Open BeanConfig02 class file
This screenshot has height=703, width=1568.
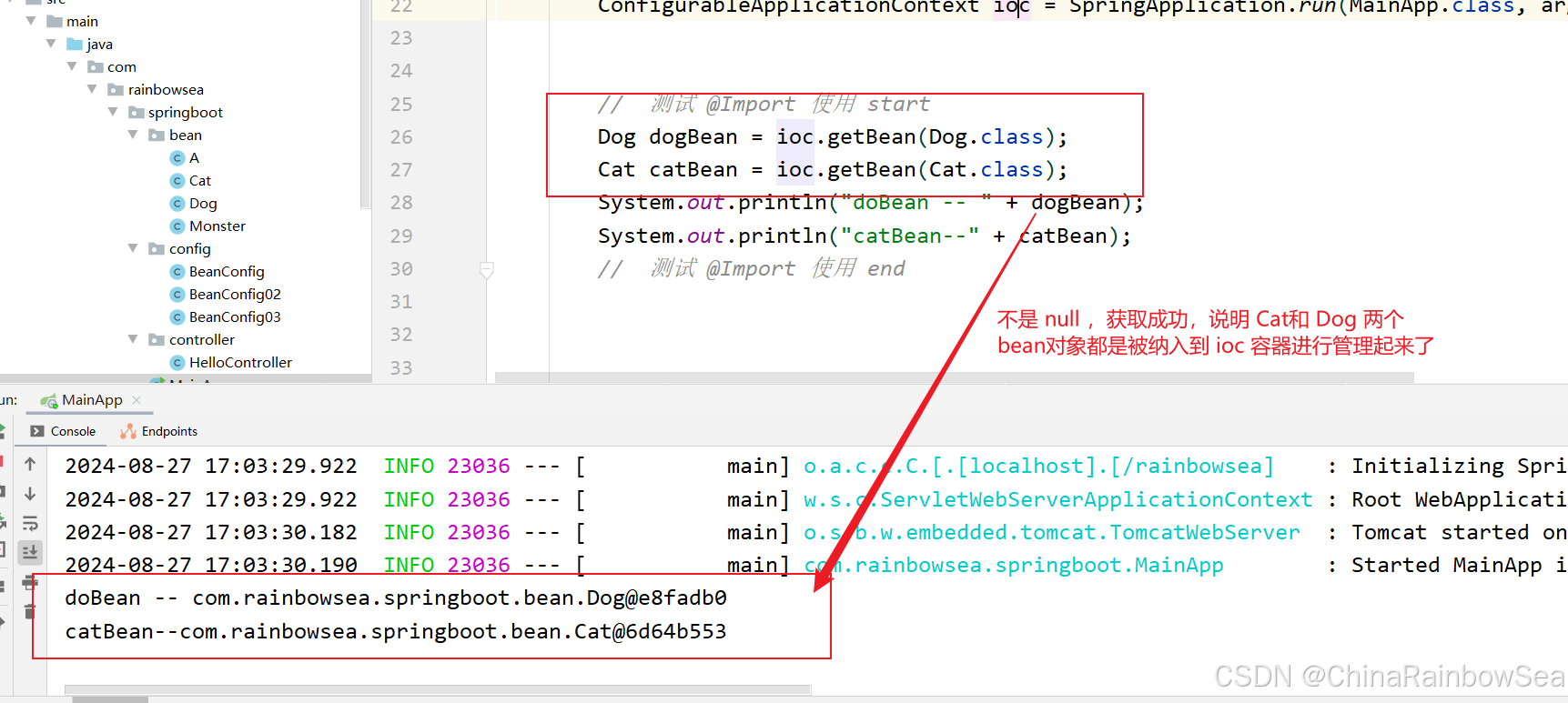(x=235, y=294)
